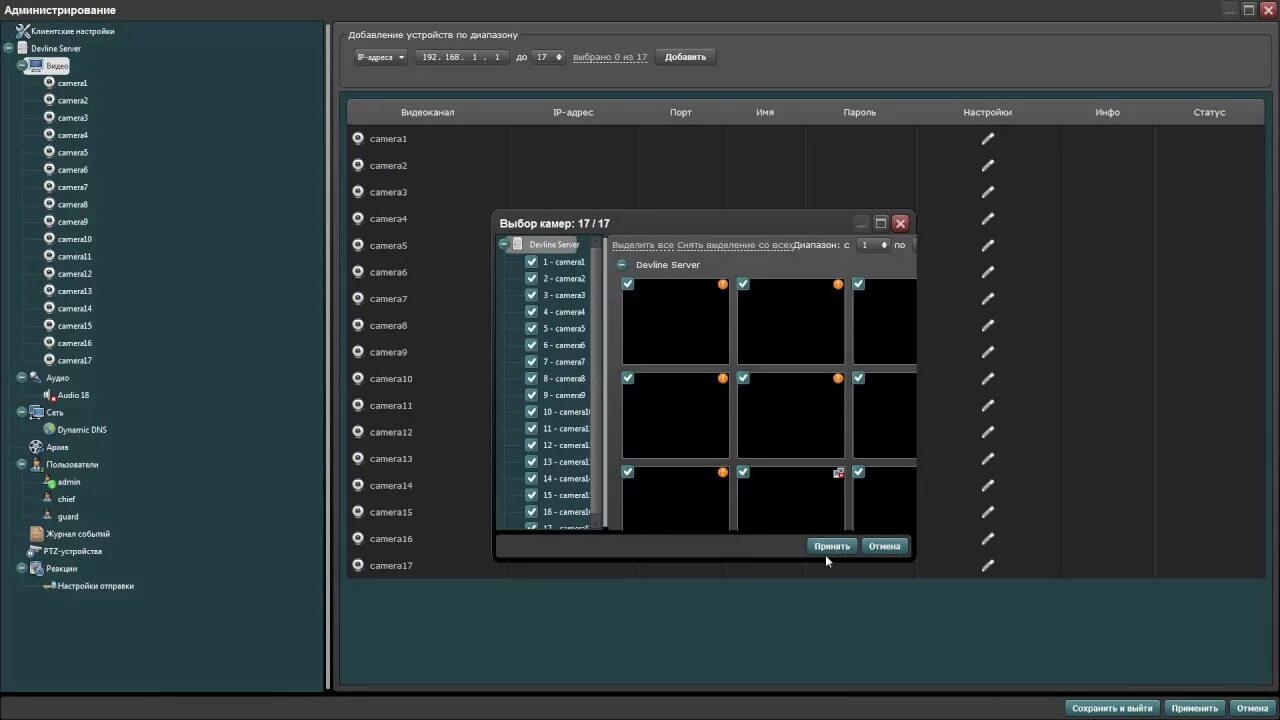Click the Статус column header

pyautogui.click(x=1209, y=112)
